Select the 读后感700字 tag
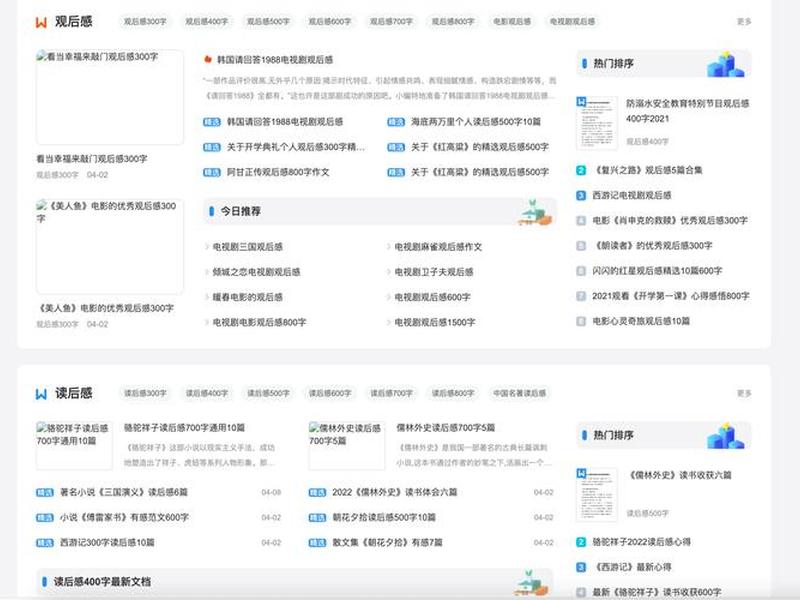The height and width of the screenshot is (600, 800). tap(391, 393)
